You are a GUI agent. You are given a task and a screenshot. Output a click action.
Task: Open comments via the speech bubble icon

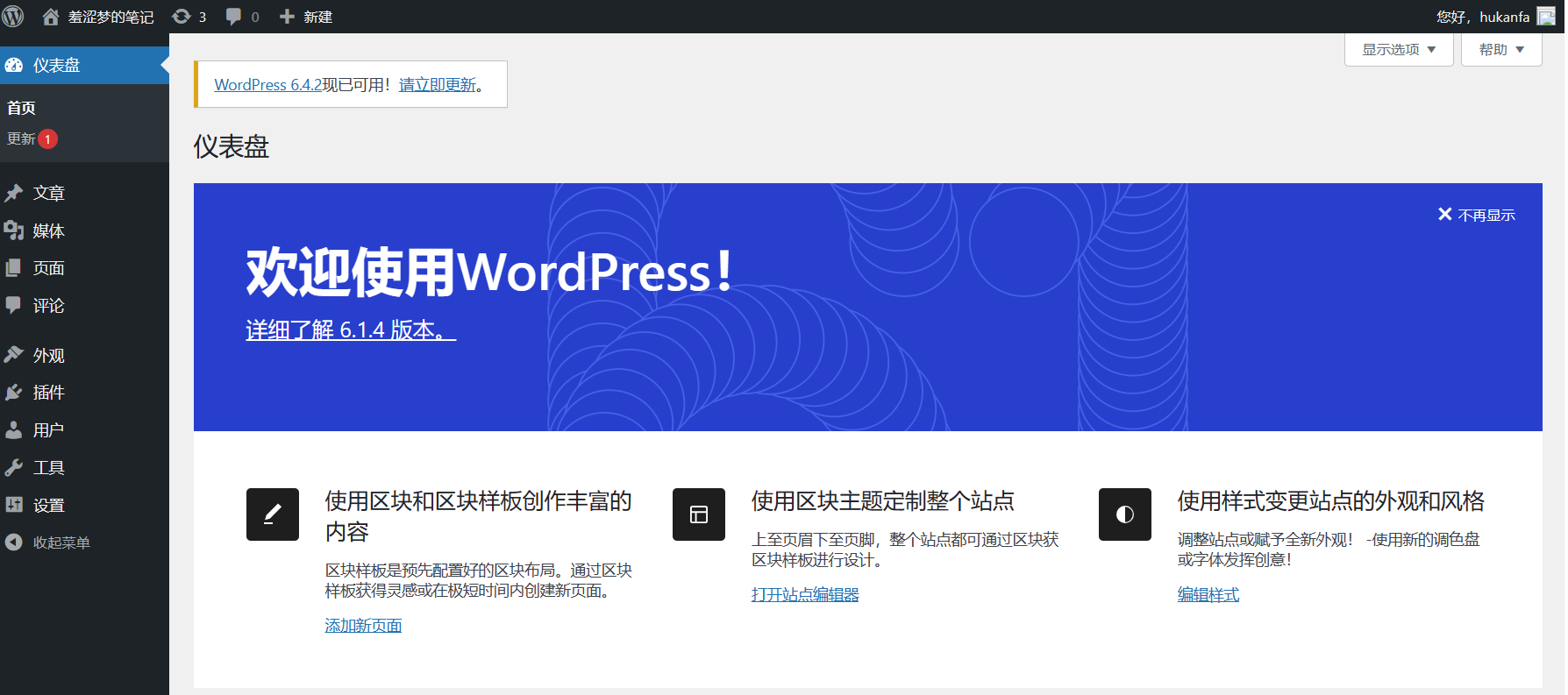coord(233,17)
